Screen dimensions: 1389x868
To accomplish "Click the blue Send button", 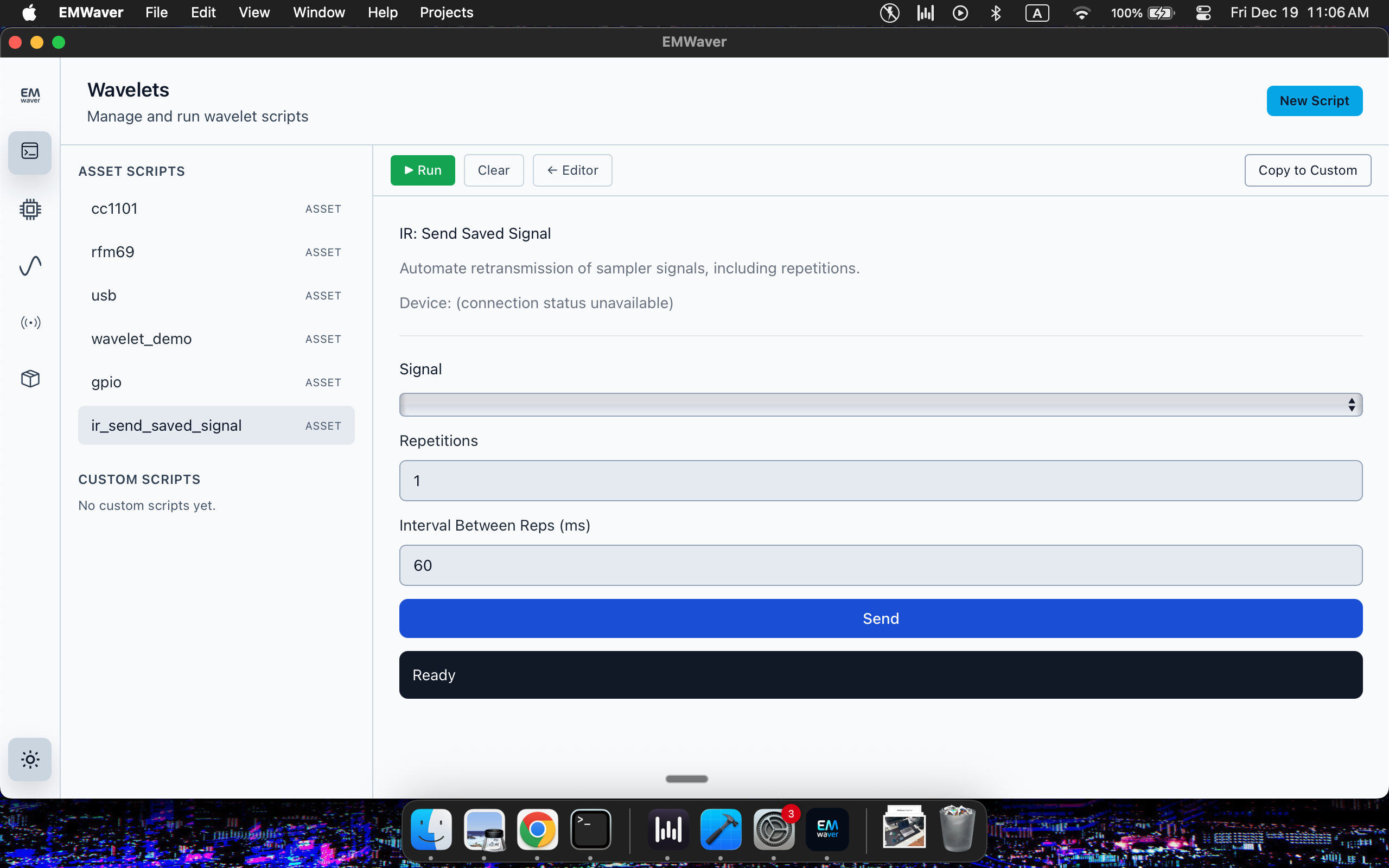I will click(881, 618).
